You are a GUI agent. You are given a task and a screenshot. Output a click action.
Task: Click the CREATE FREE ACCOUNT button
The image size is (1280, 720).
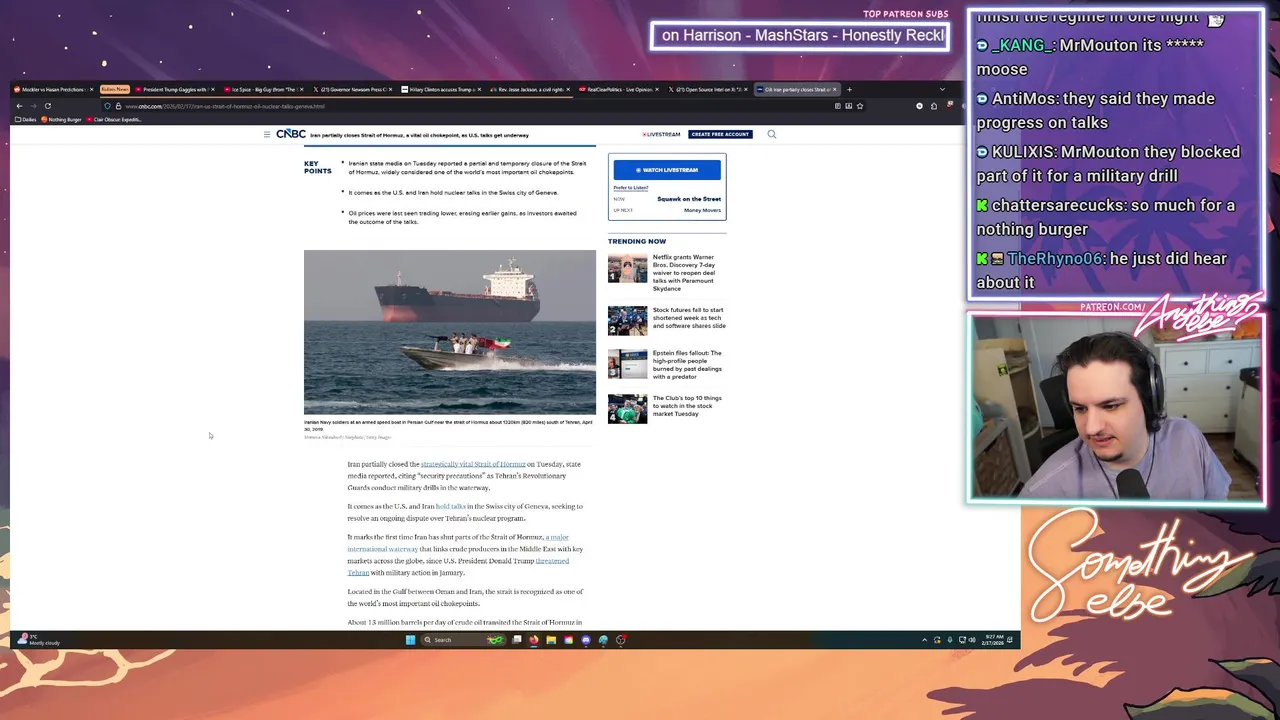pyautogui.click(x=720, y=134)
